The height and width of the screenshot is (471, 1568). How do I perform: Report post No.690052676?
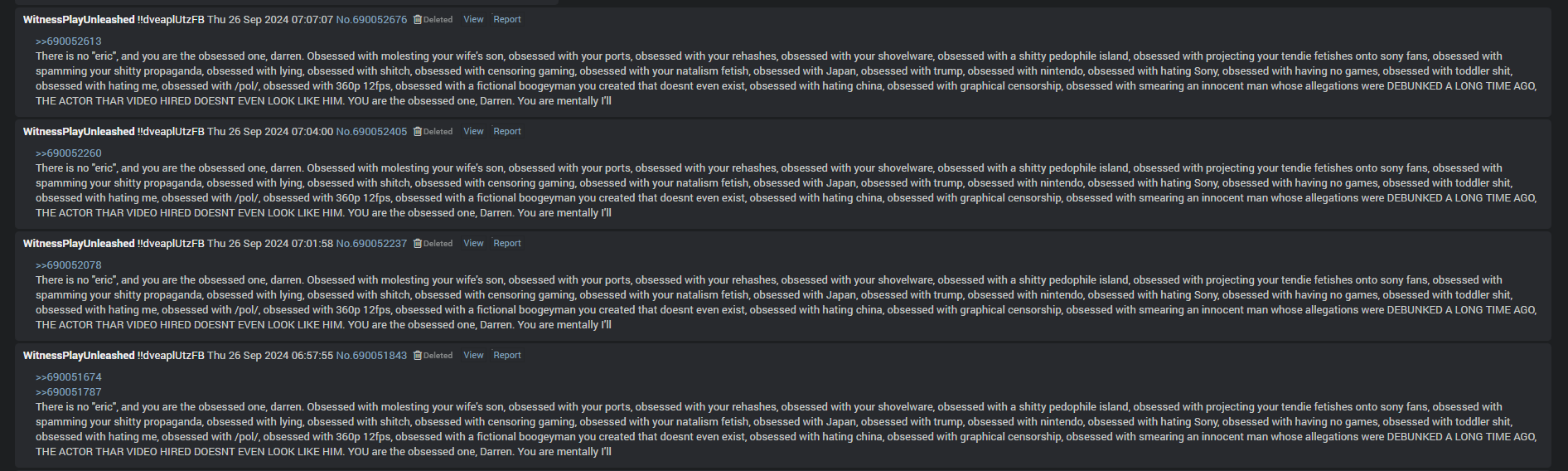pos(507,19)
